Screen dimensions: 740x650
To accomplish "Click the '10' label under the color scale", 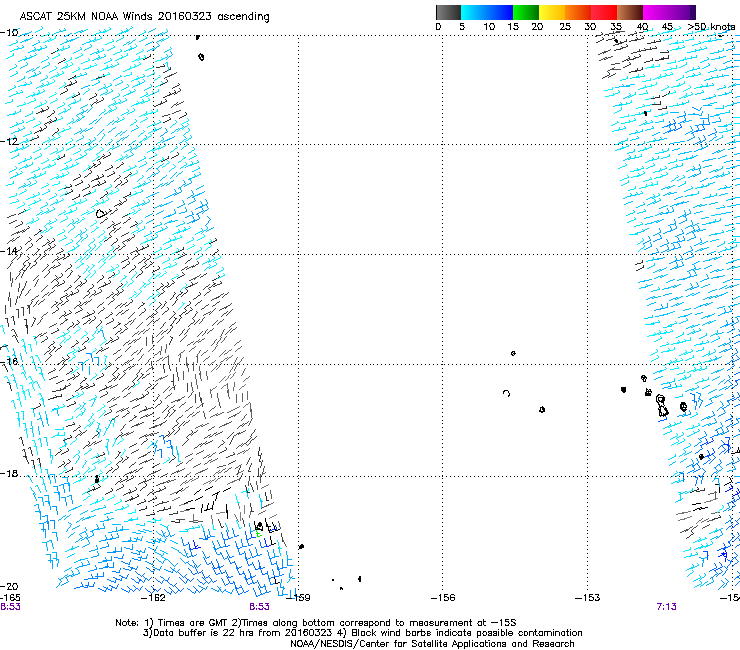I will pos(489,27).
